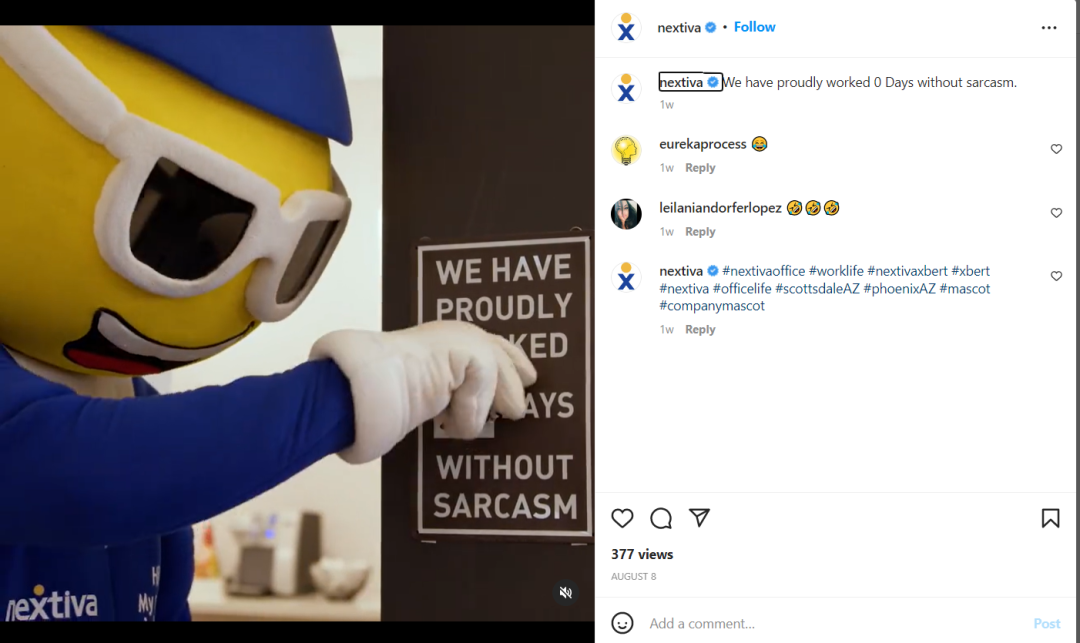Open the #officelife hashtag
Viewport: 1080px width, 643px height.
click(x=742, y=288)
